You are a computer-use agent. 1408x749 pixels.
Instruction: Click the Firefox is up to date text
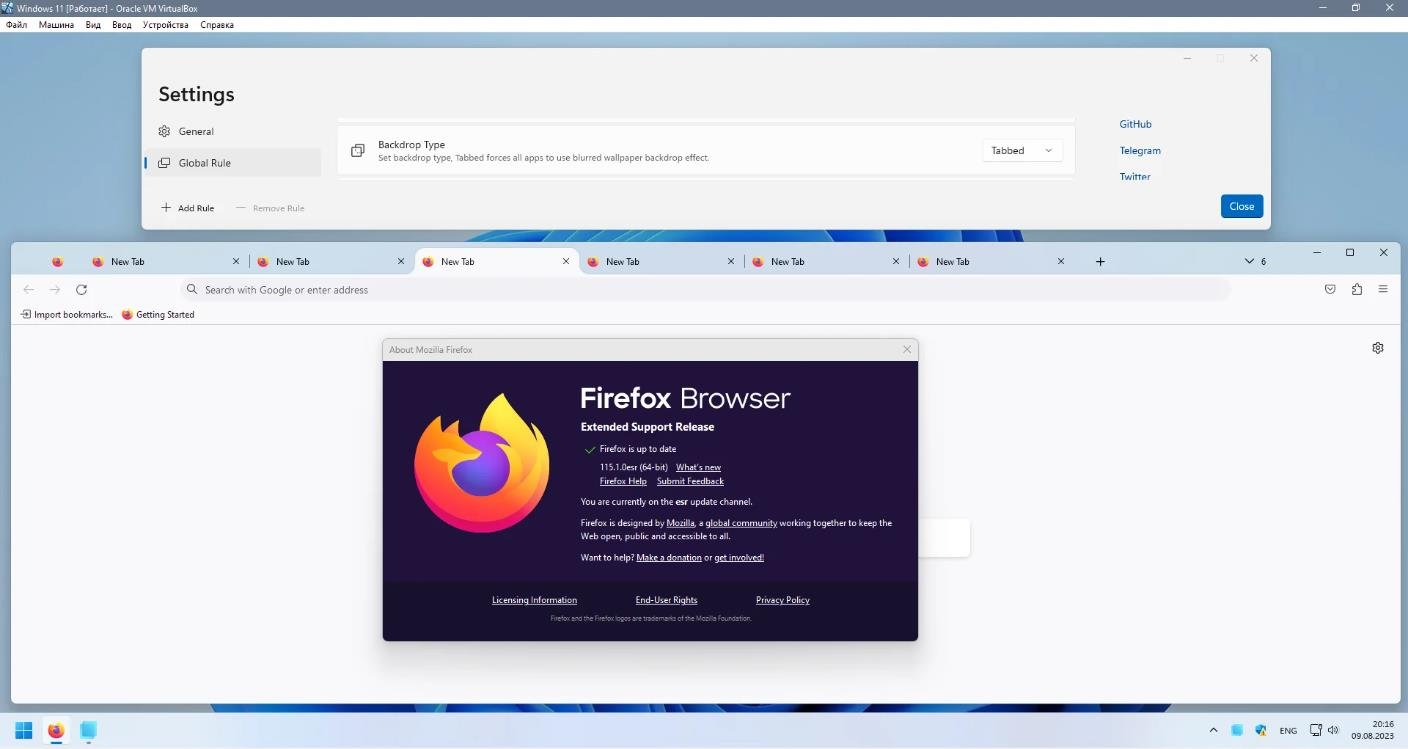(x=638, y=449)
